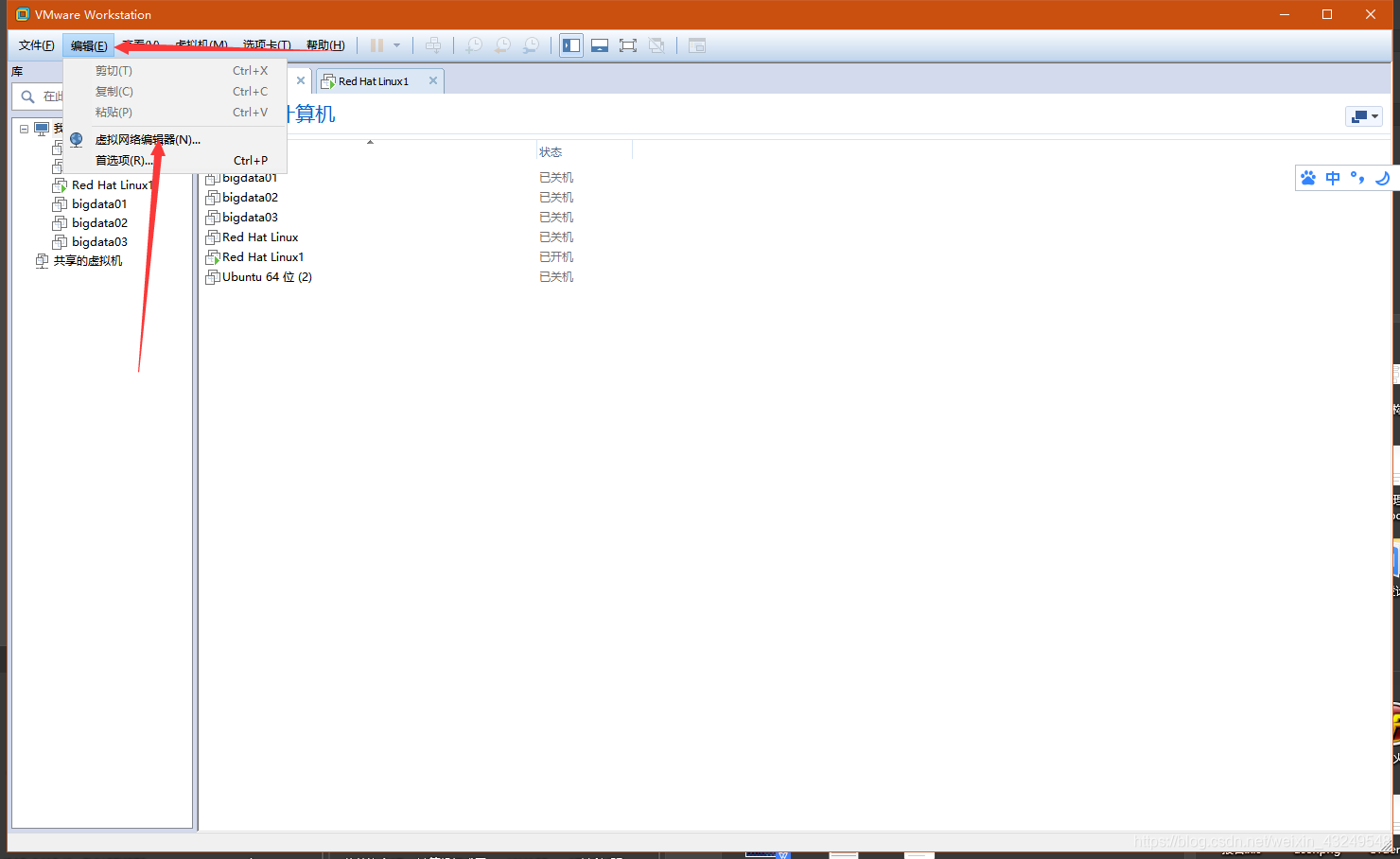Viewport: 1400px width, 859px height.
Task: Click the 状态 column header
Action: pos(551,152)
